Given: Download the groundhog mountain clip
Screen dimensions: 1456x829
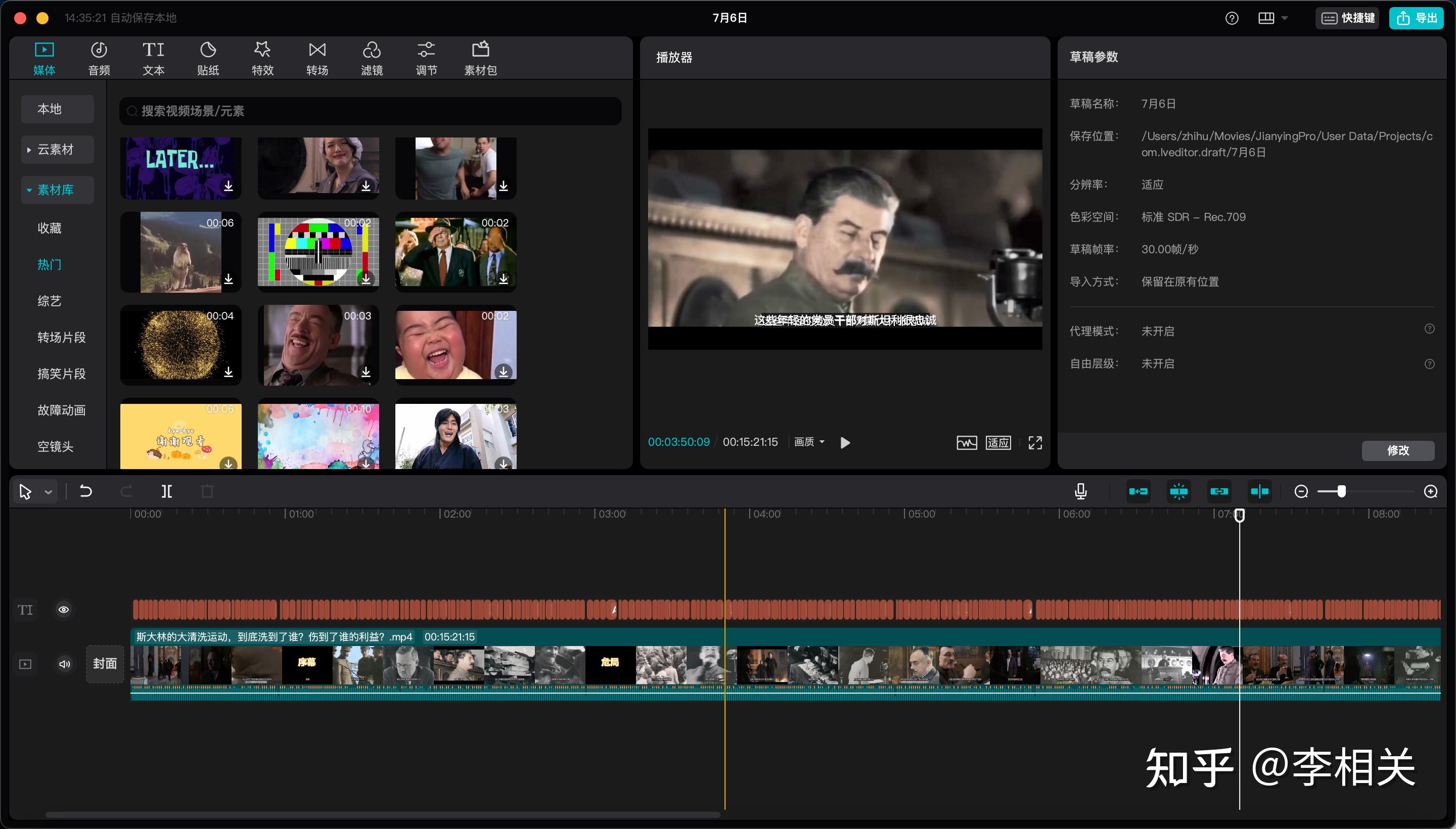Looking at the screenshot, I should [x=229, y=279].
